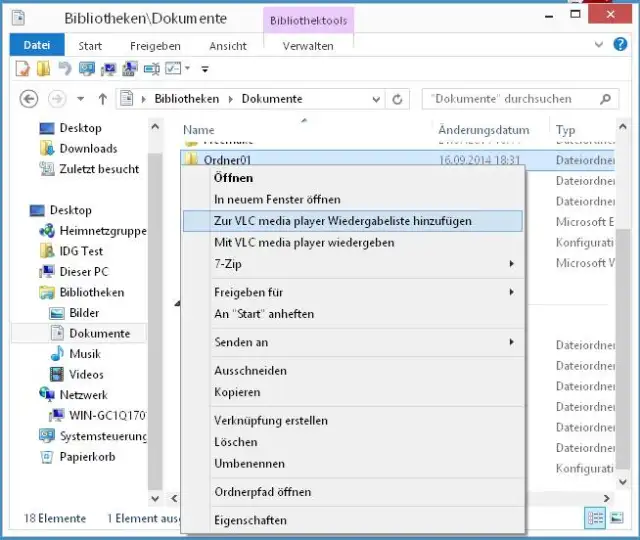The image size is (640, 540).
Task: Open the Help question mark icon
Action: pyautogui.click(x=622, y=45)
